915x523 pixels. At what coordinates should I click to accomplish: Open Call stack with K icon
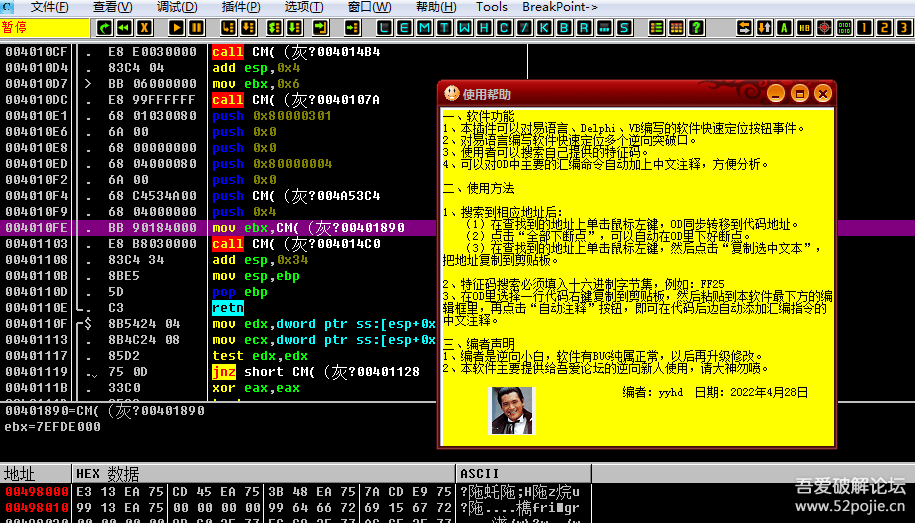(544, 27)
